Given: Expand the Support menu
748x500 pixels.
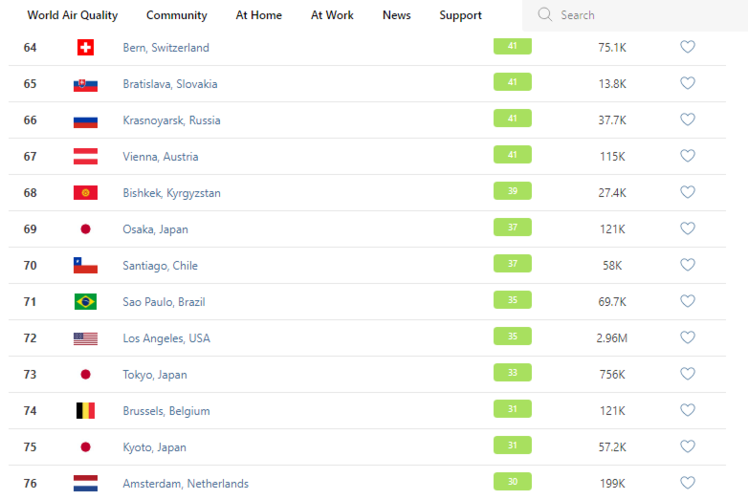Looking at the screenshot, I should (460, 15).
